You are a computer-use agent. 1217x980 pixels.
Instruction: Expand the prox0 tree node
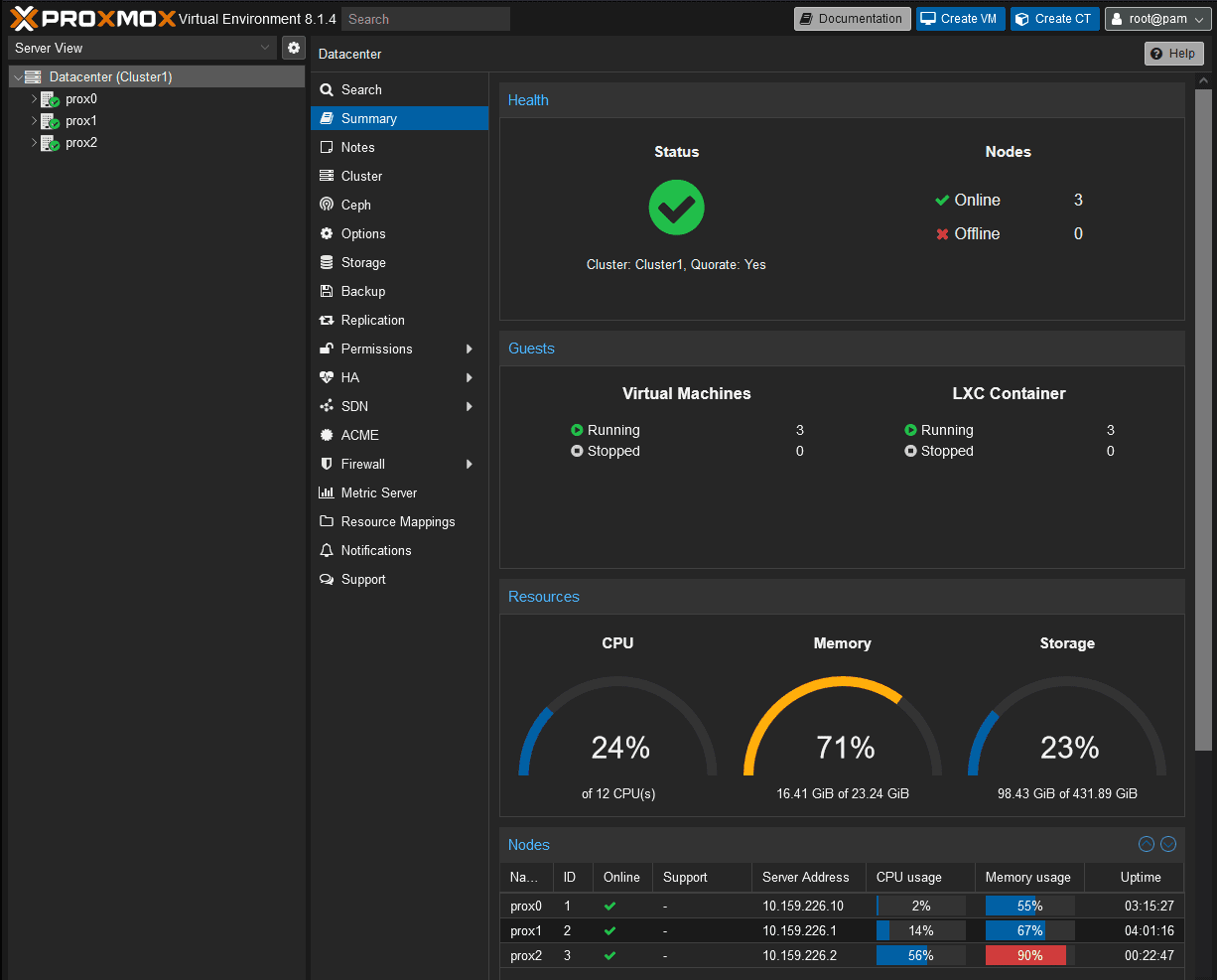34,99
